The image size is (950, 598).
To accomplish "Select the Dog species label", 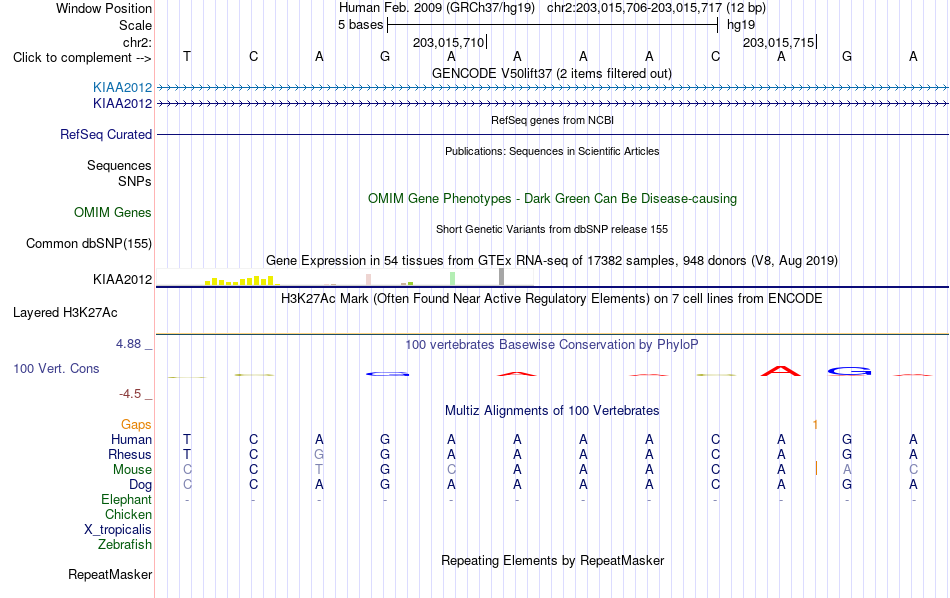I will (x=140, y=484).
